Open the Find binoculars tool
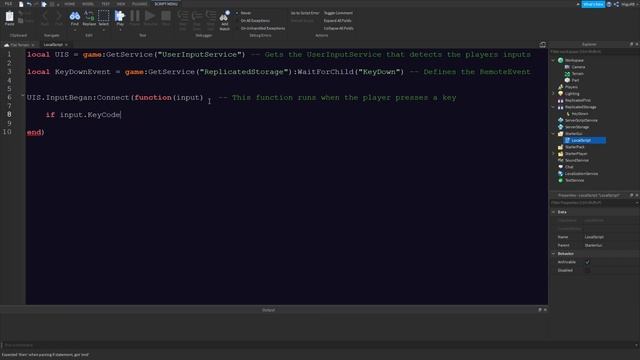Viewport: 640px width, 360px height. click(75, 16)
